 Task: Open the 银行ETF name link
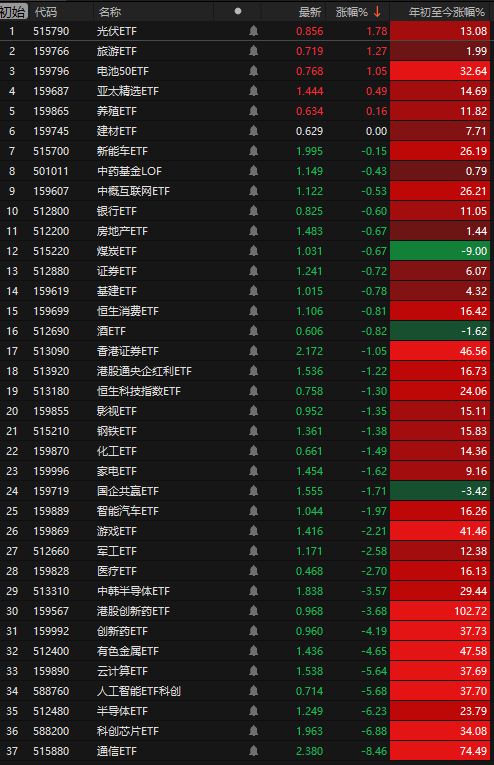coord(117,211)
